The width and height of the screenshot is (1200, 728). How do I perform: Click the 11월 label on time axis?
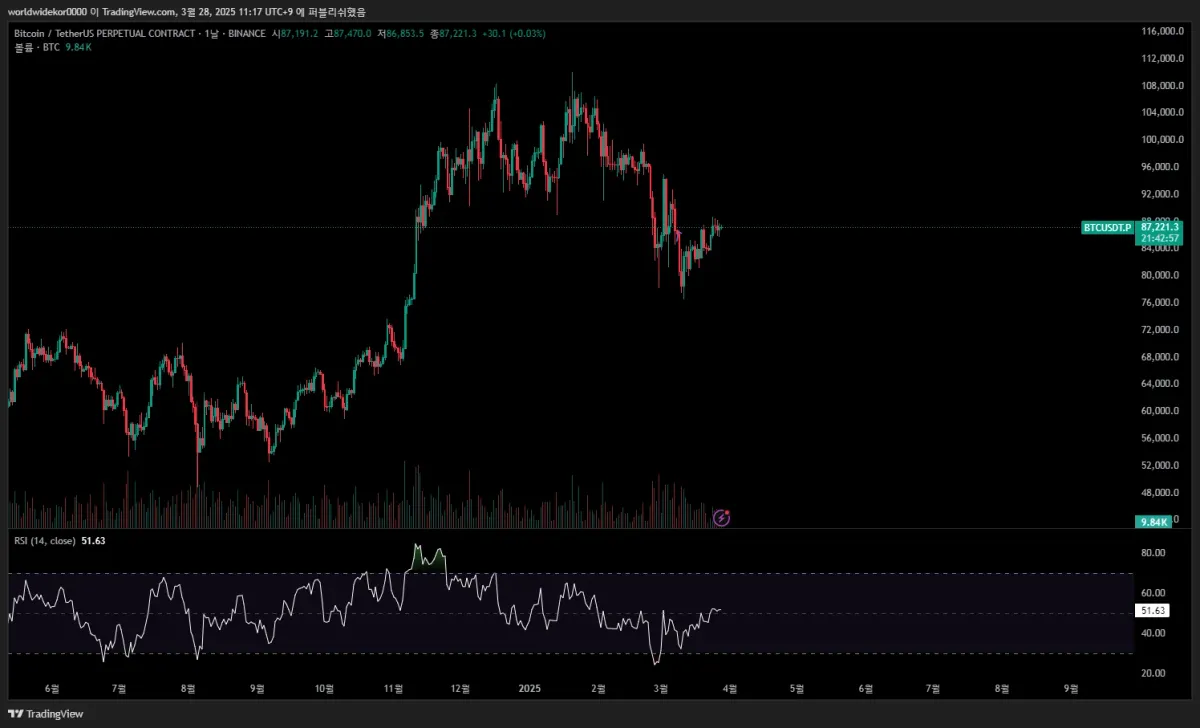coord(393,689)
